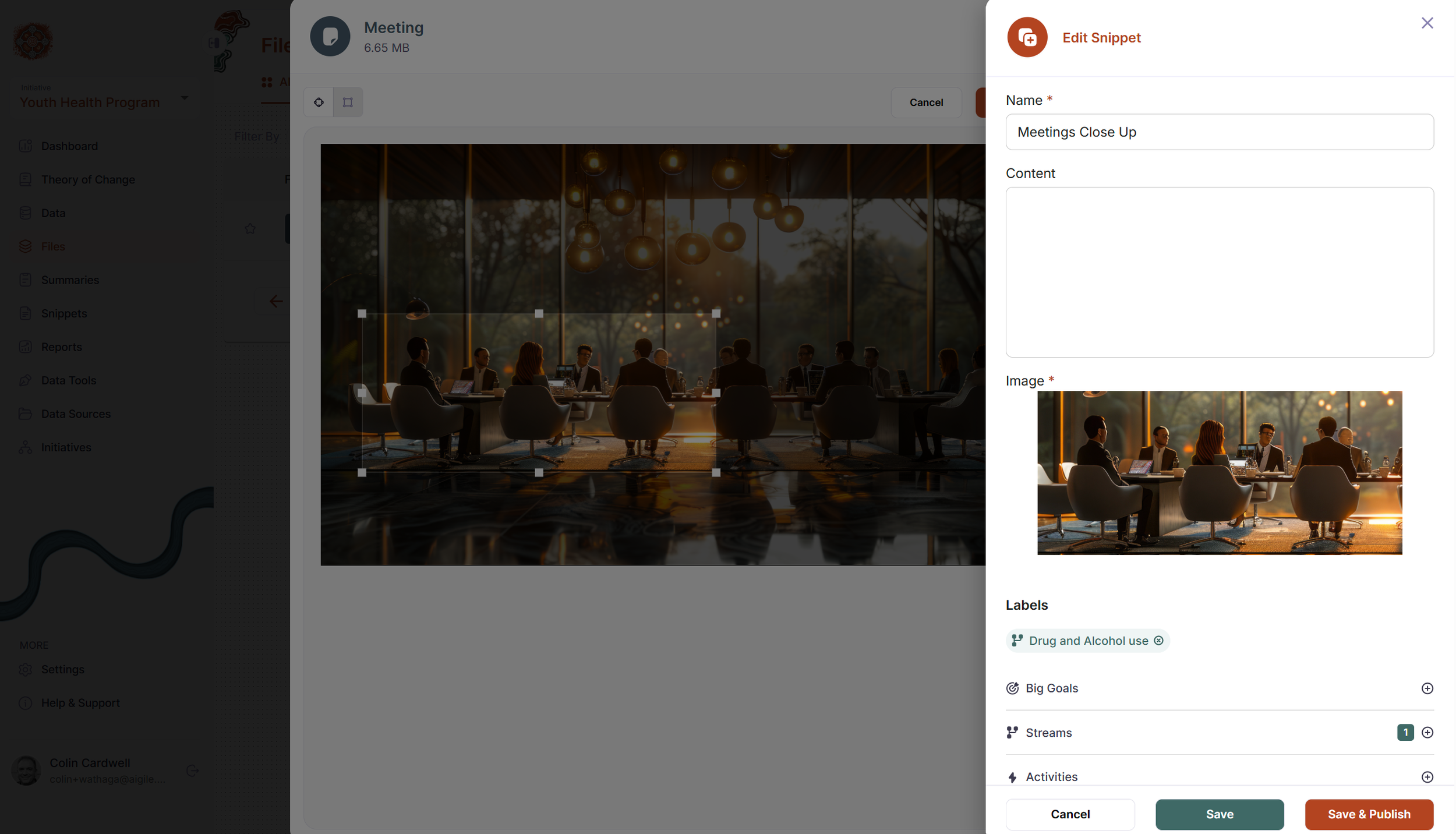Click the logout icon beside Colin Cardwell

[192, 771]
